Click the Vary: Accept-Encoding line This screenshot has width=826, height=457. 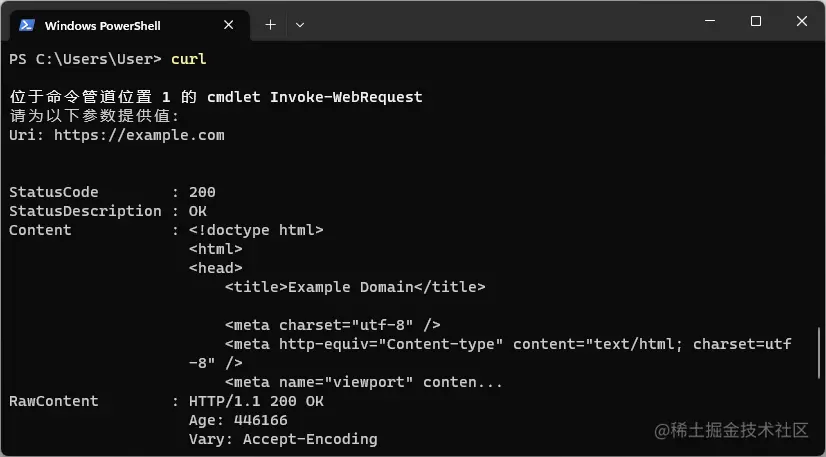(282, 439)
